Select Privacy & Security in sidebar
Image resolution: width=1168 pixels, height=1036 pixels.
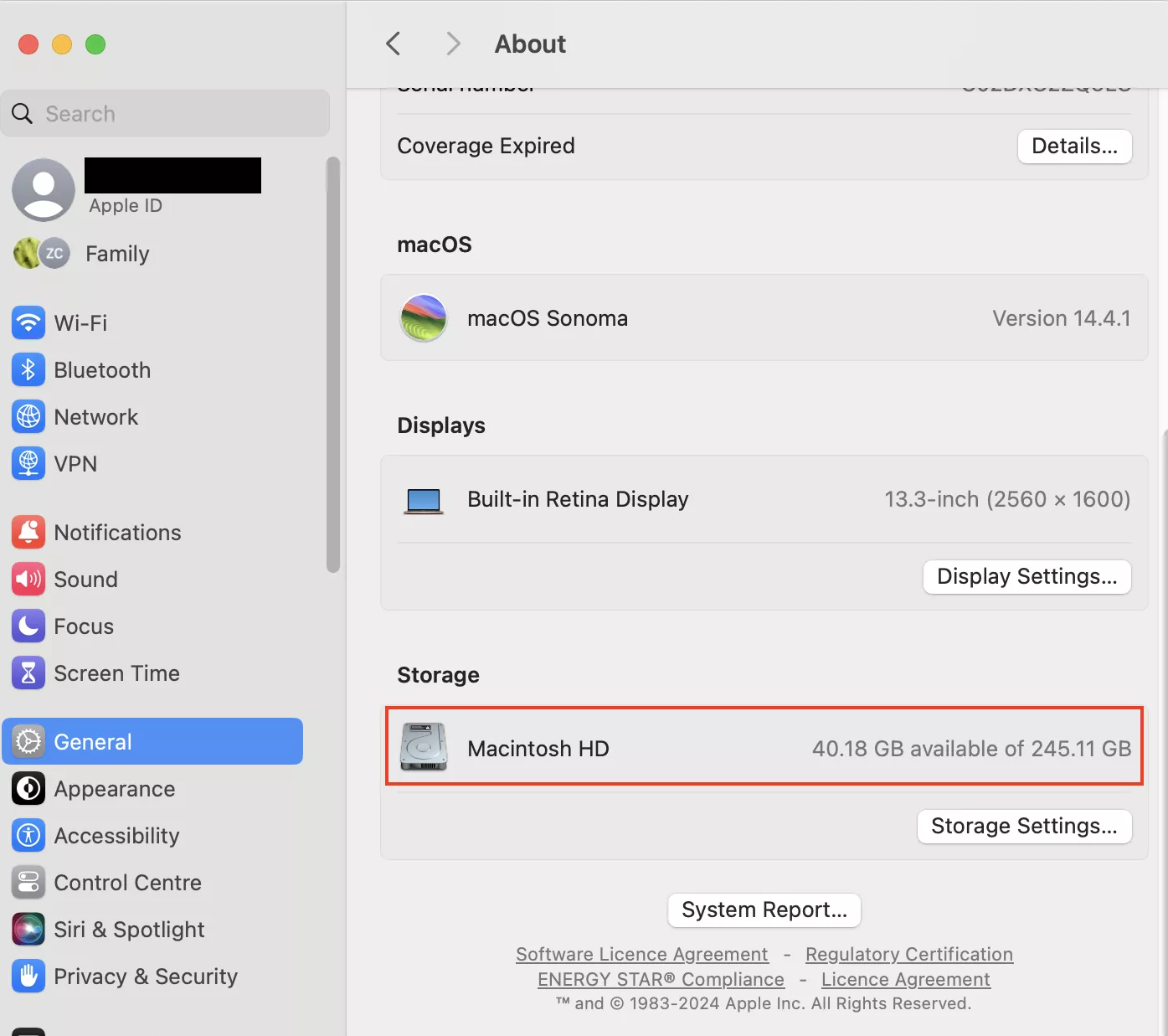point(145,977)
